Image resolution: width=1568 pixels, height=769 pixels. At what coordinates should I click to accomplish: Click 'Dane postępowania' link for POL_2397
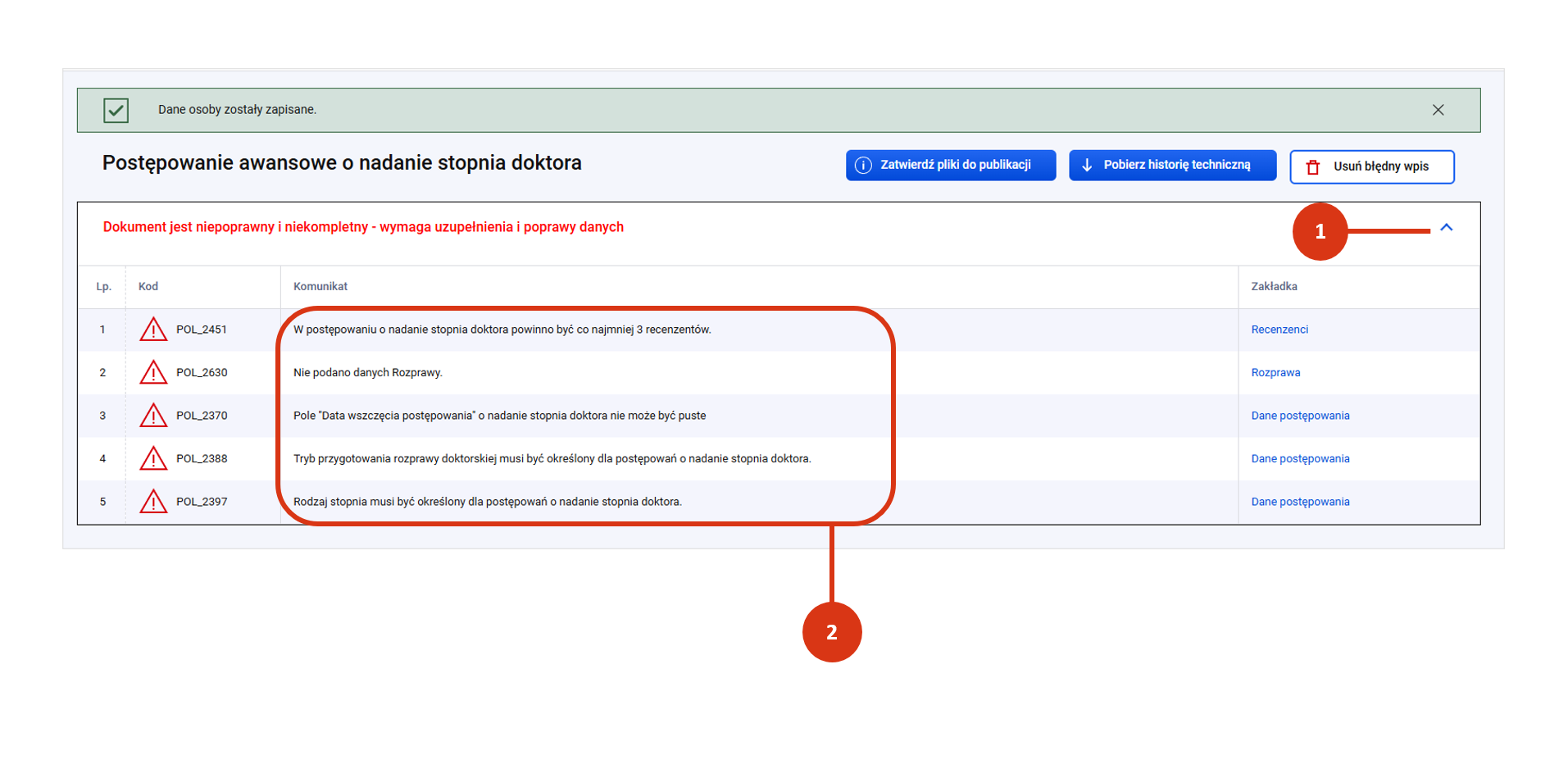[x=1300, y=502]
